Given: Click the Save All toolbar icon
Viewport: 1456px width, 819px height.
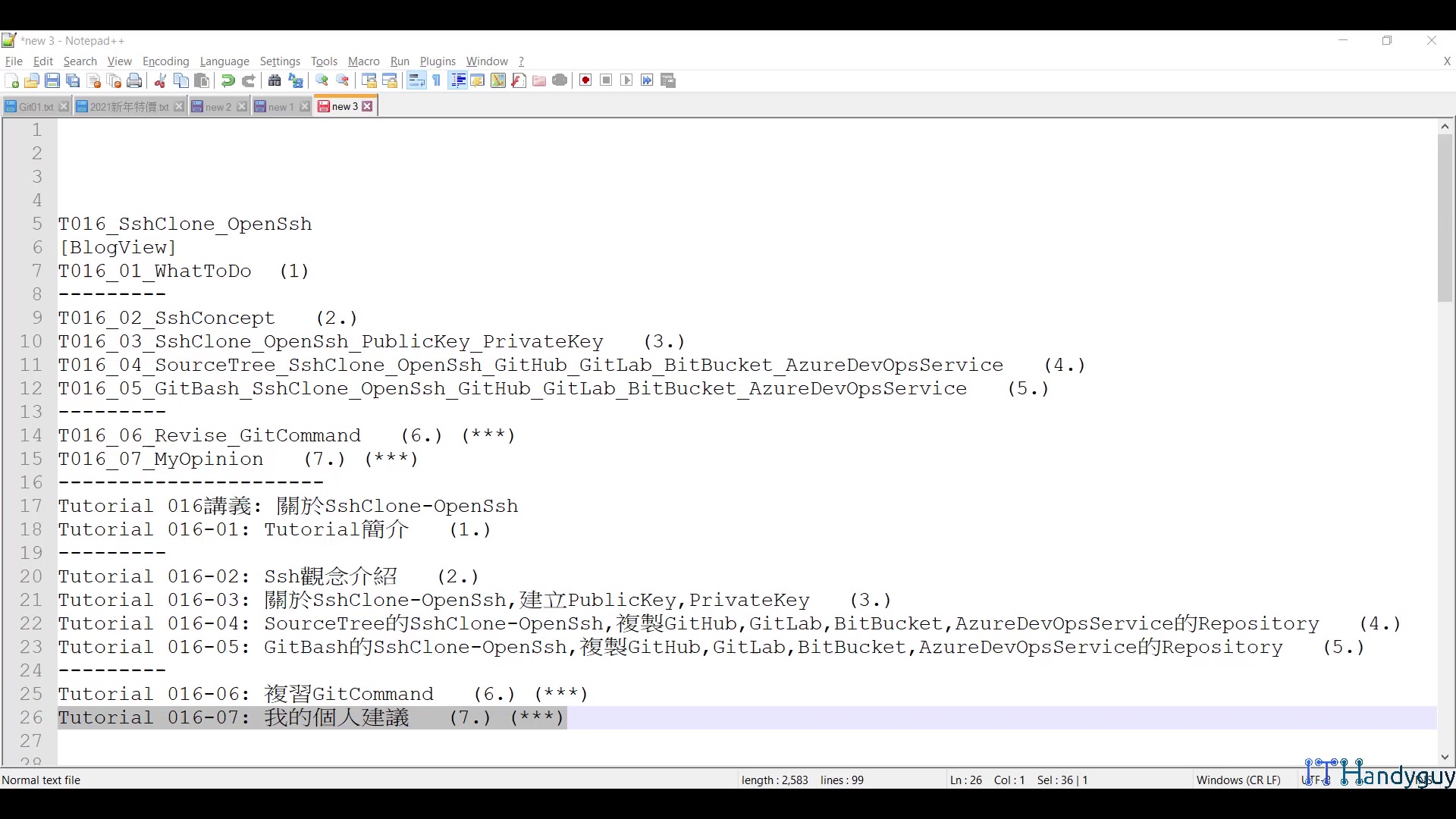Looking at the screenshot, I should (x=73, y=80).
